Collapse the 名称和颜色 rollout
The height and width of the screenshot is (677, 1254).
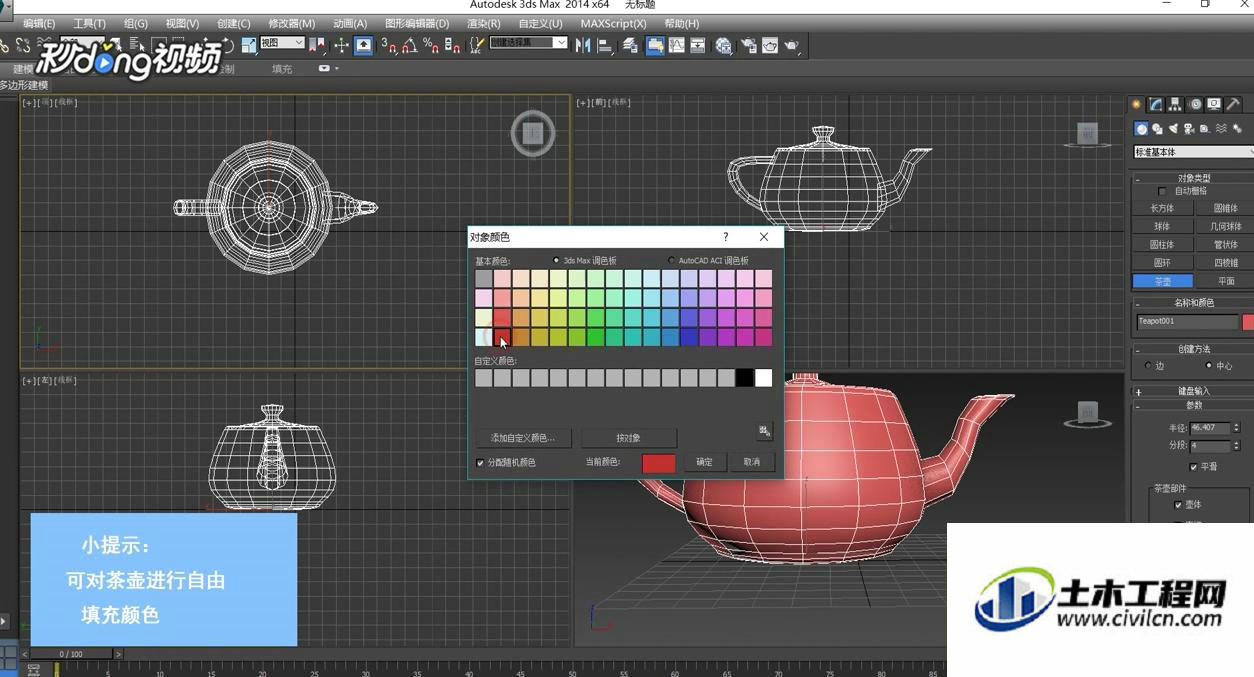[x=1193, y=302]
